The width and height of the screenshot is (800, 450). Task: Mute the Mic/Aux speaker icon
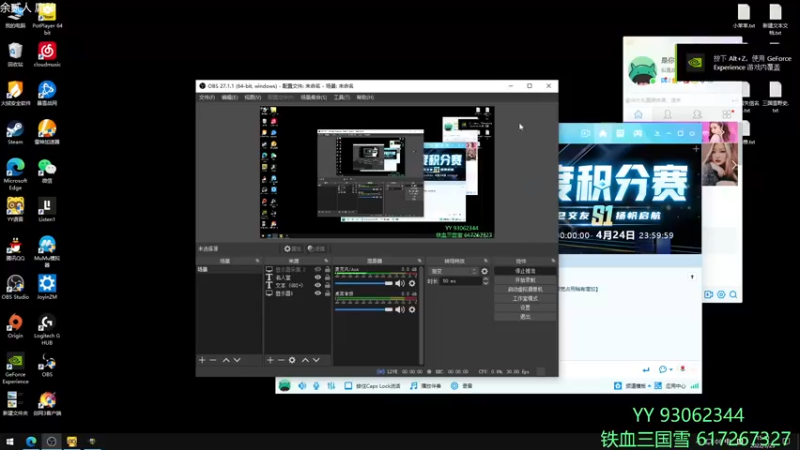click(400, 283)
